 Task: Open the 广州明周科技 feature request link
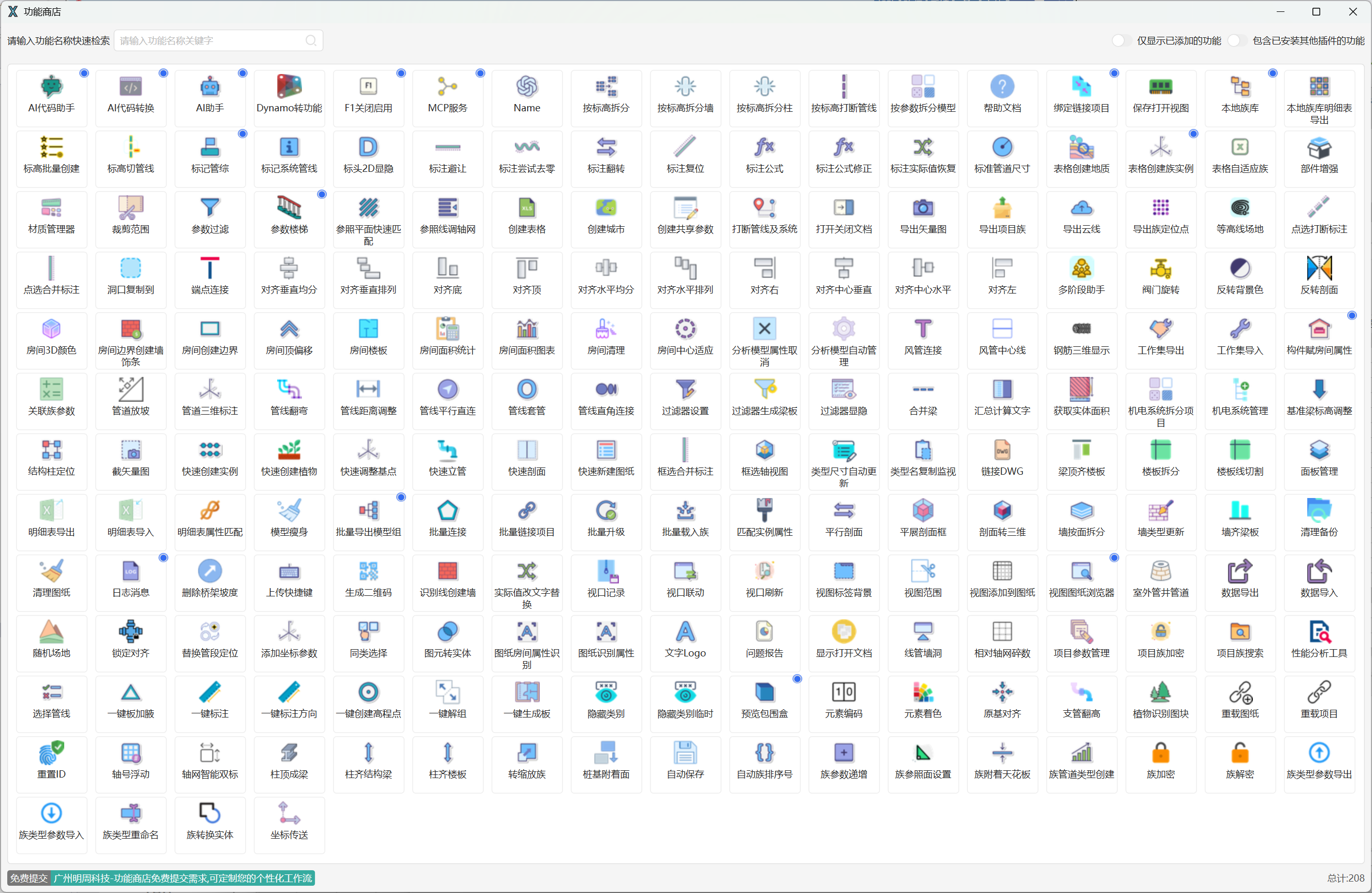[x=183, y=877]
